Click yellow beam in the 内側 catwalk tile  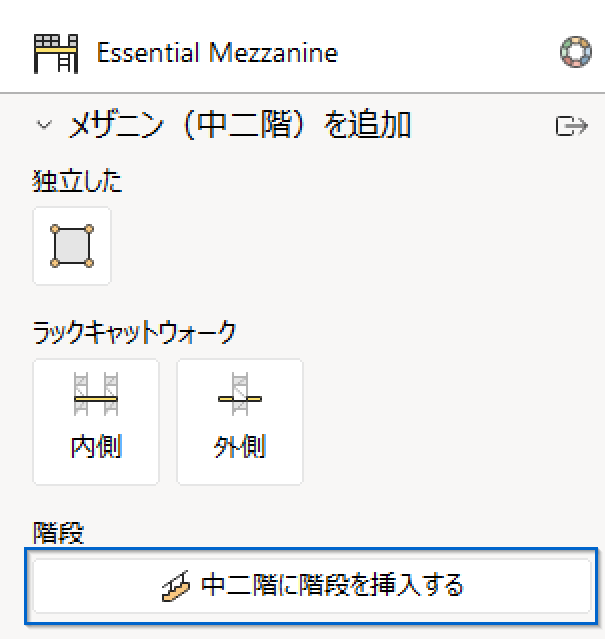click(96, 399)
